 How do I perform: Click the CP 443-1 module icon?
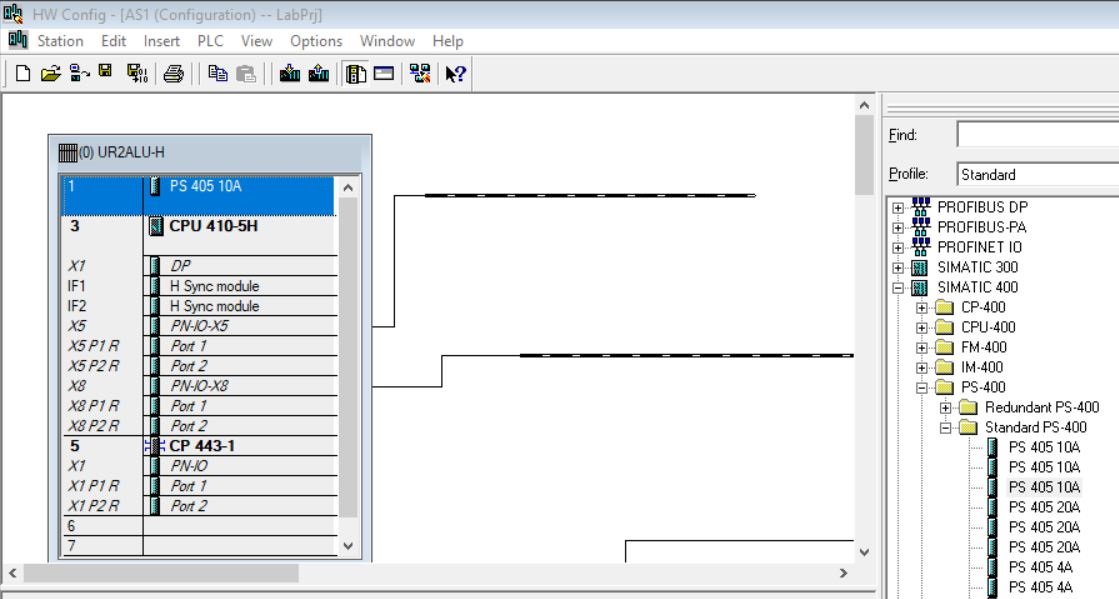(153, 446)
